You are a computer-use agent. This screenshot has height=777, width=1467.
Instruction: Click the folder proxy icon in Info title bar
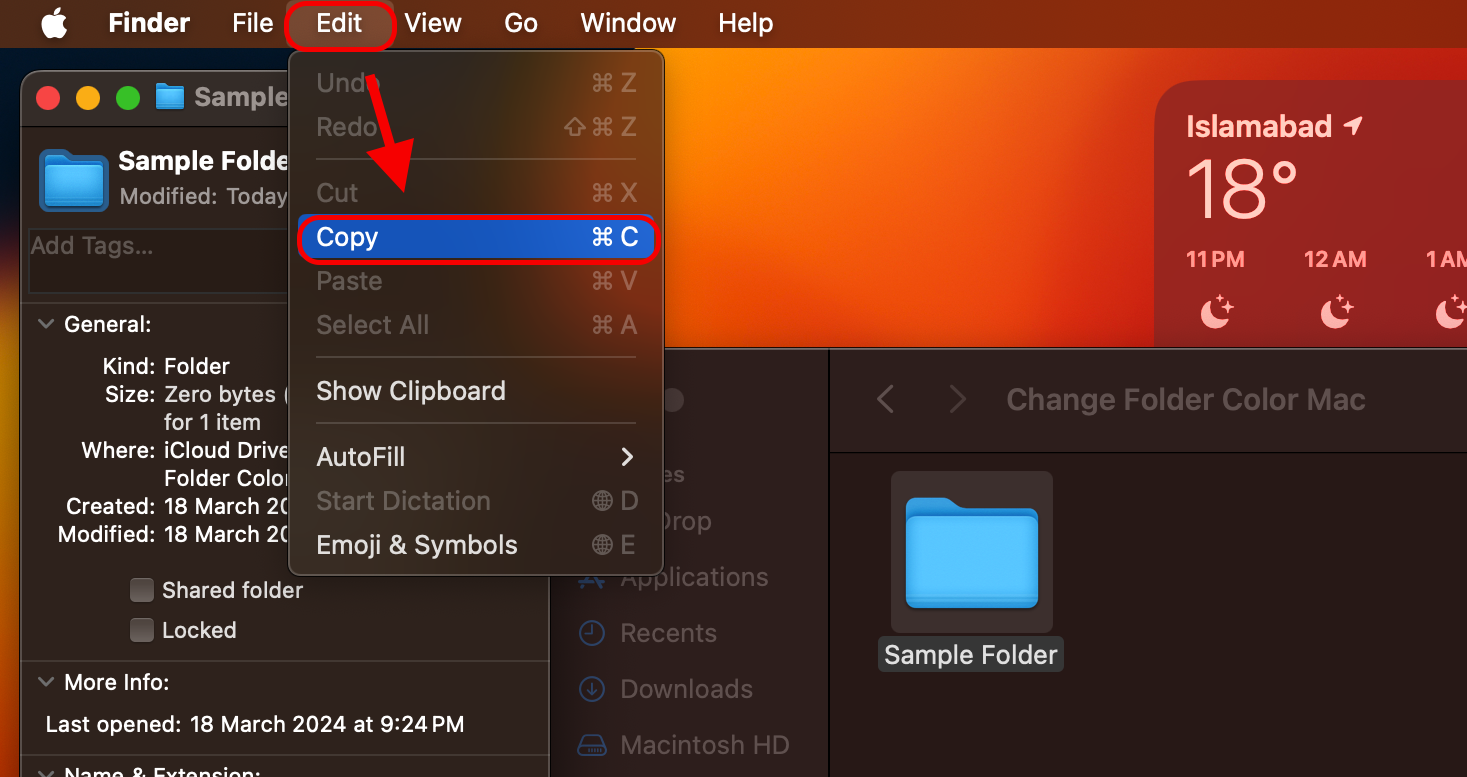[170, 97]
